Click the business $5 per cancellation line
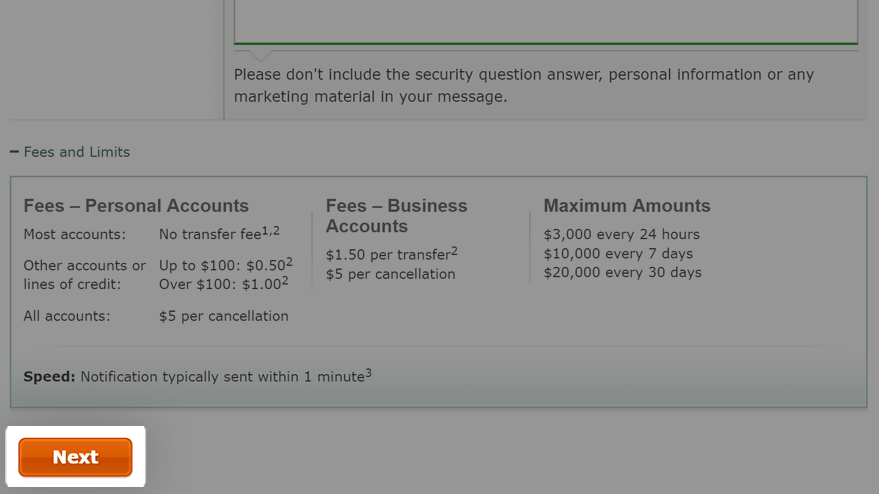The width and height of the screenshot is (879, 494). click(x=391, y=274)
